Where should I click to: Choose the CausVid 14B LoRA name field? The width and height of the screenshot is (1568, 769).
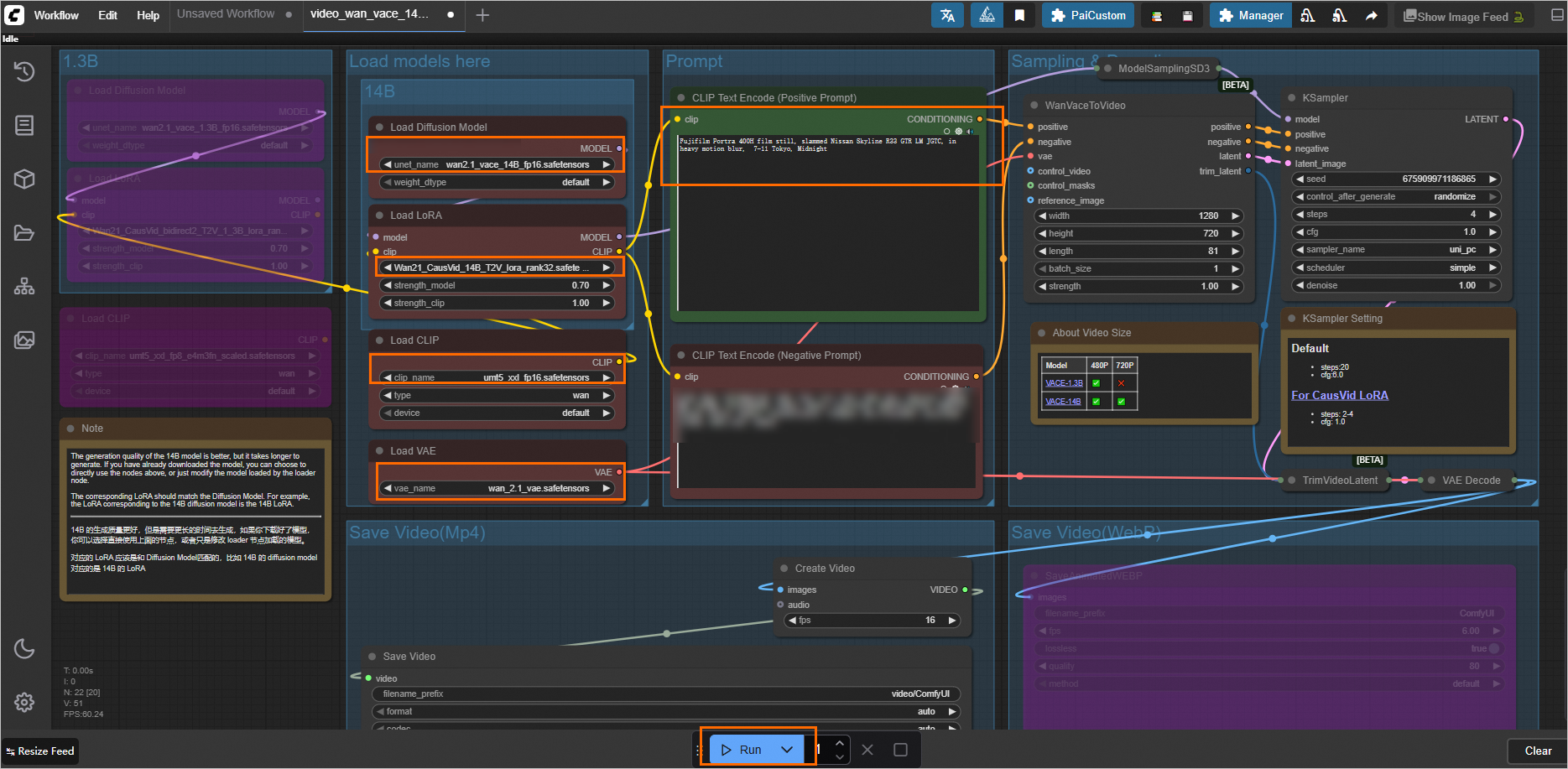pos(497,268)
